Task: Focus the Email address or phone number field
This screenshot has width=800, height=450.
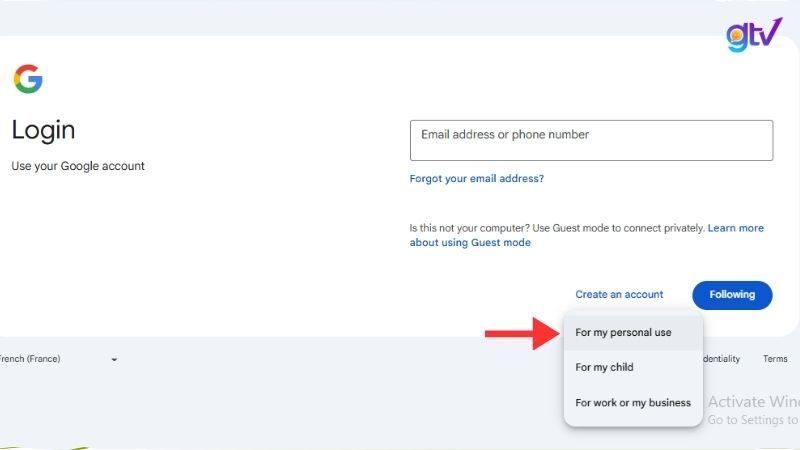Action: [591, 140]
